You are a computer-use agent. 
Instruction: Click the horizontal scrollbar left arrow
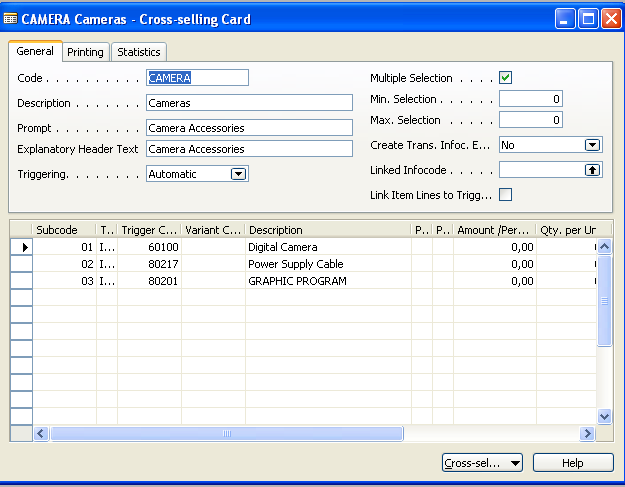click(41, 433)
